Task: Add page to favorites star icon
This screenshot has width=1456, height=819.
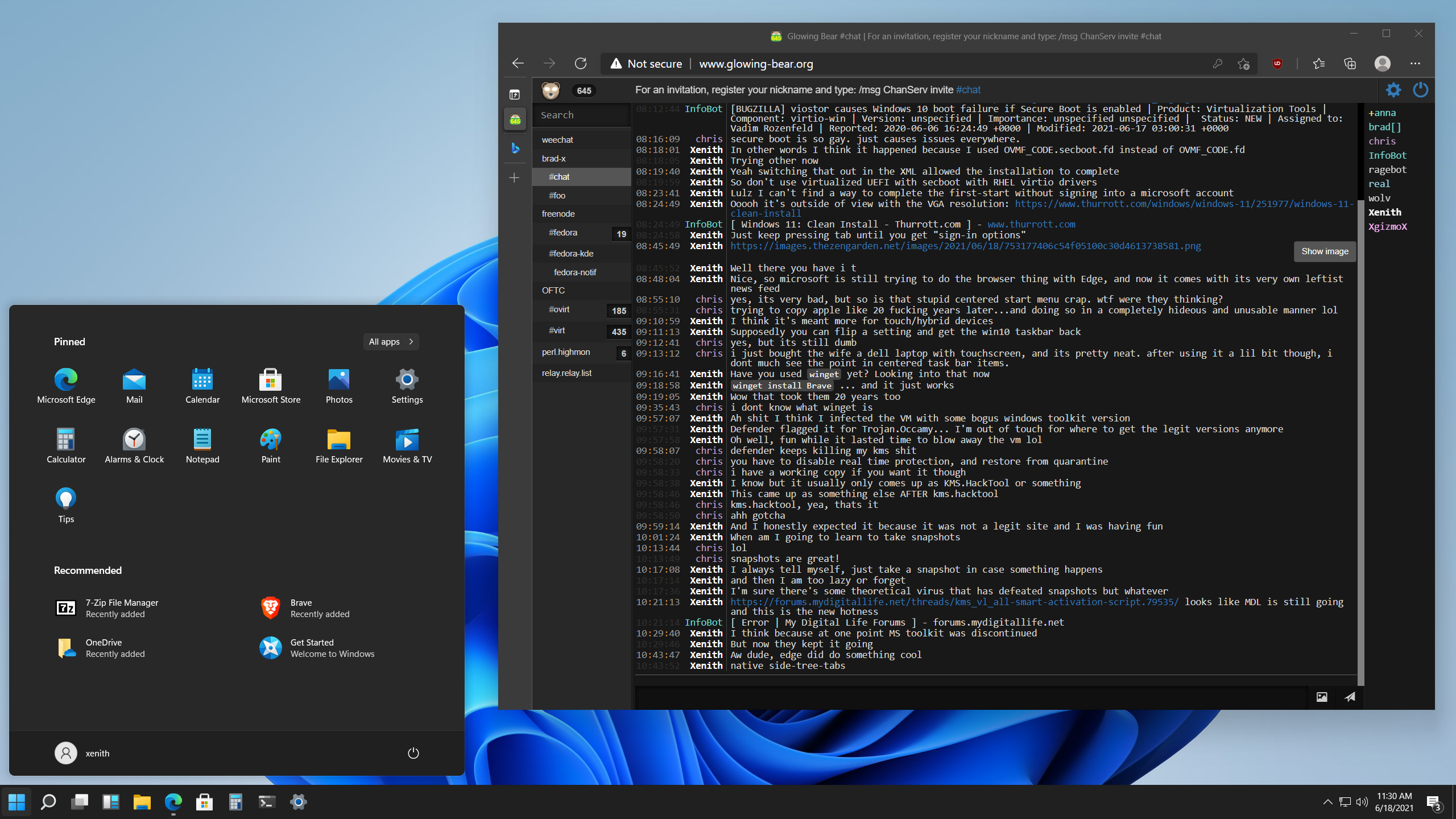Action: pyautogui.click(x=1244, y=64)
